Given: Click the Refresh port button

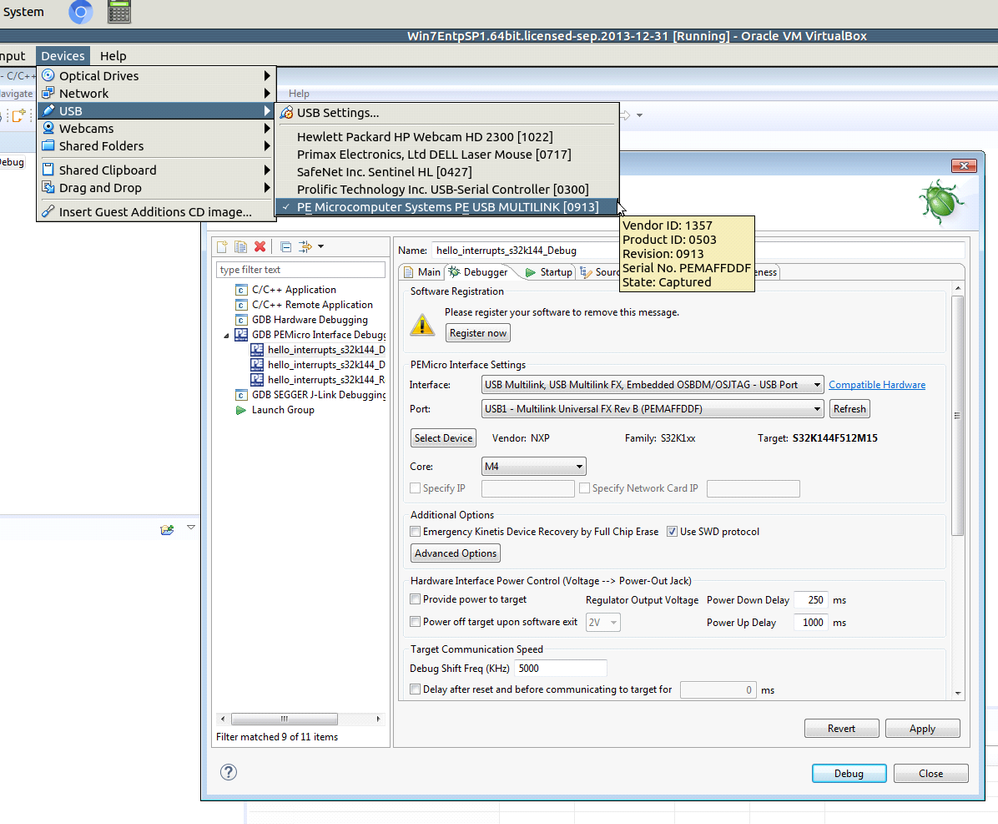Looking at the screenshot, I should [x=849, y=409].
